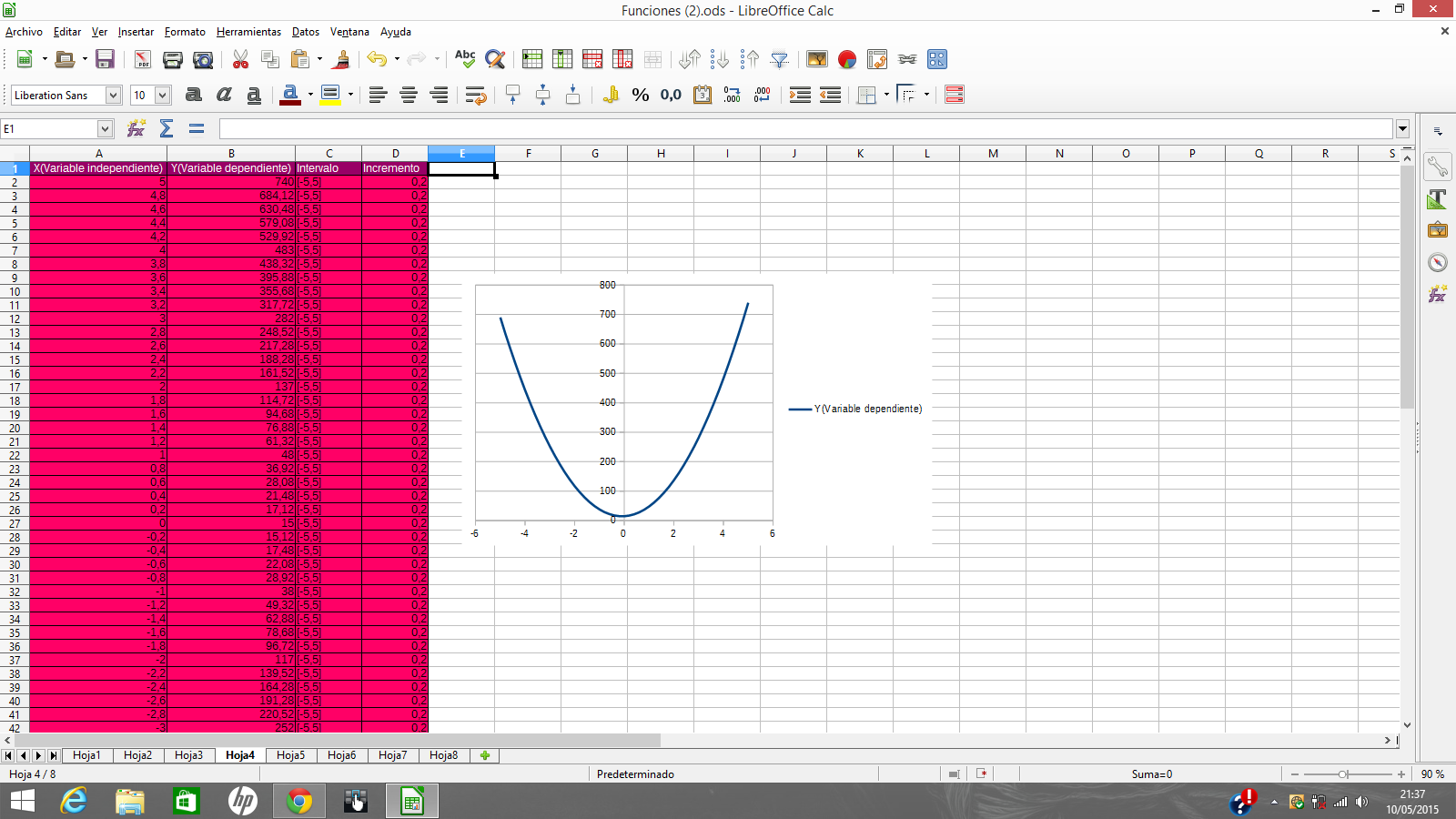
Task: Insert an image
Action: 817,59
